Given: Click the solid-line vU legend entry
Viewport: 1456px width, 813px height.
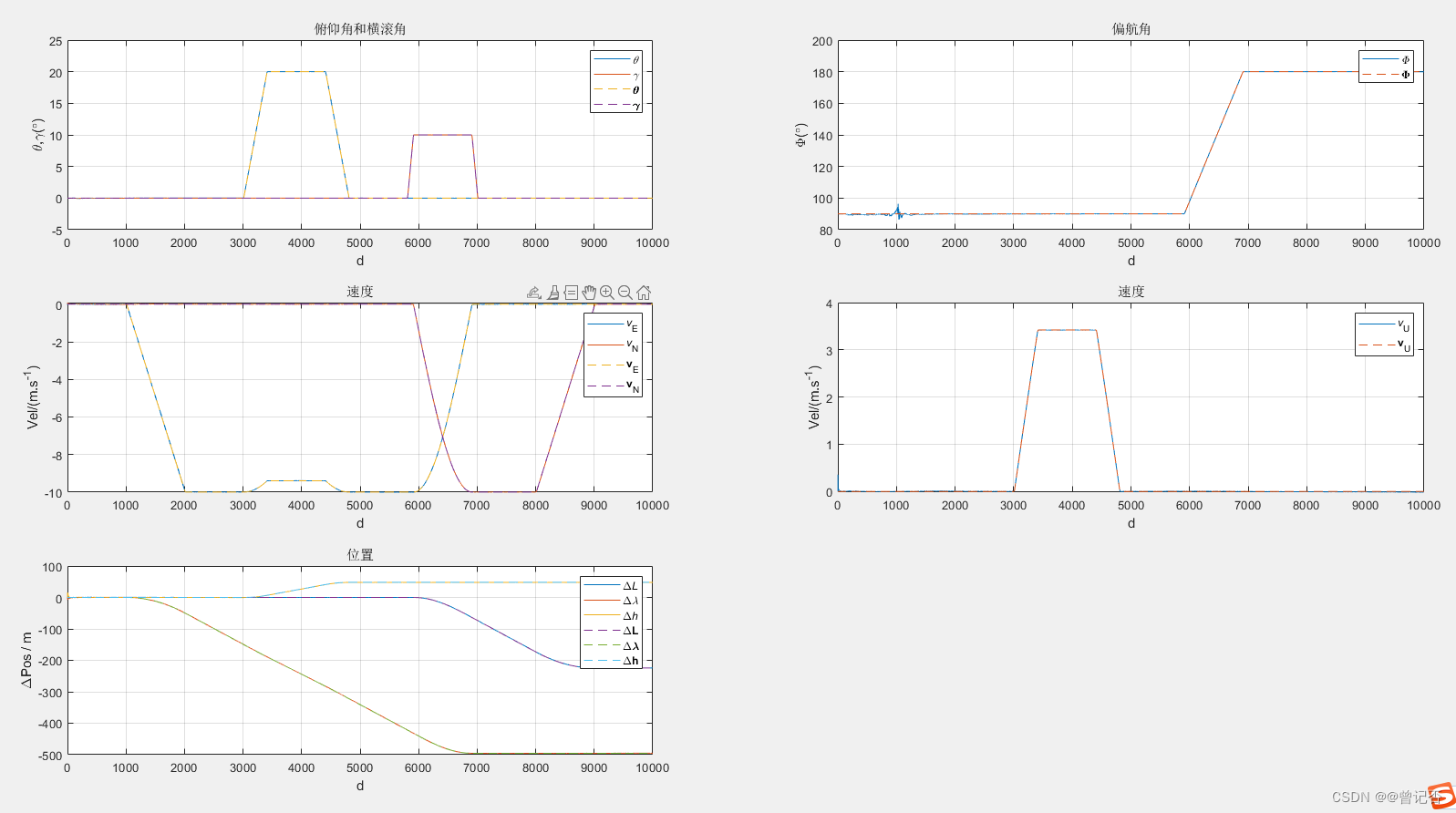Looking at the screenshot, I should click(1384, 324).
